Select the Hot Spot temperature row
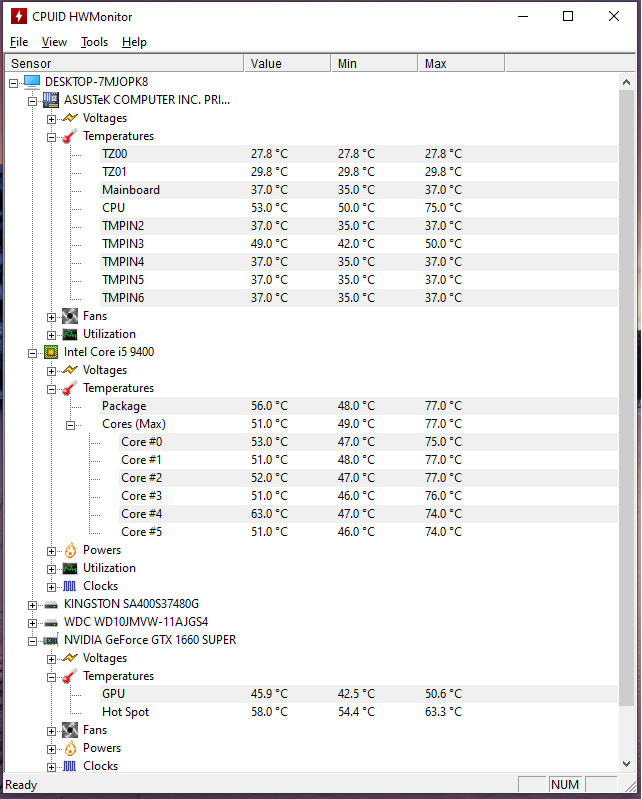 pyautogui.click(x=359, y=712)
